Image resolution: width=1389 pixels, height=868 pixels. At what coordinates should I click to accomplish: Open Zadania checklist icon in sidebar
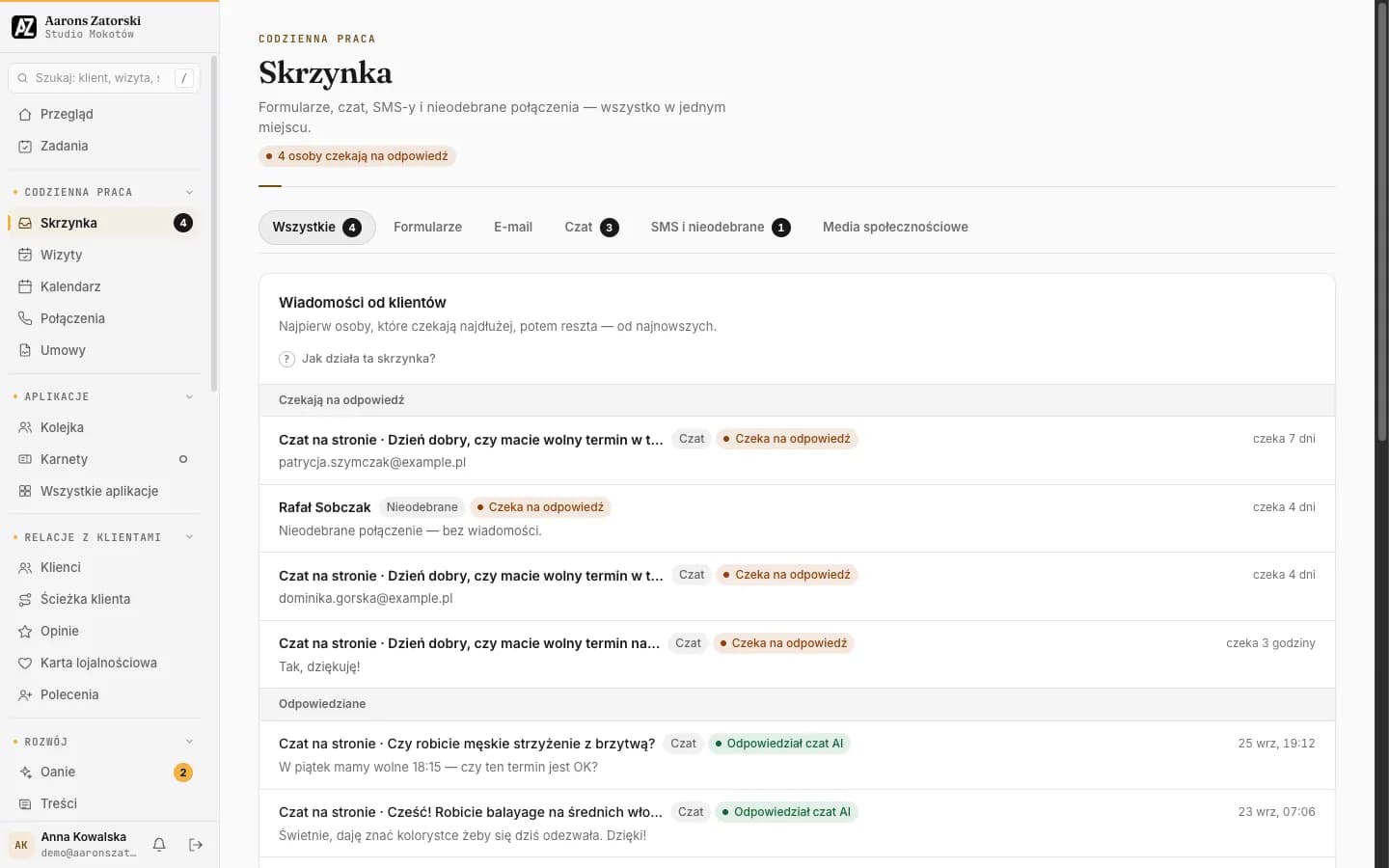[25, 146]
